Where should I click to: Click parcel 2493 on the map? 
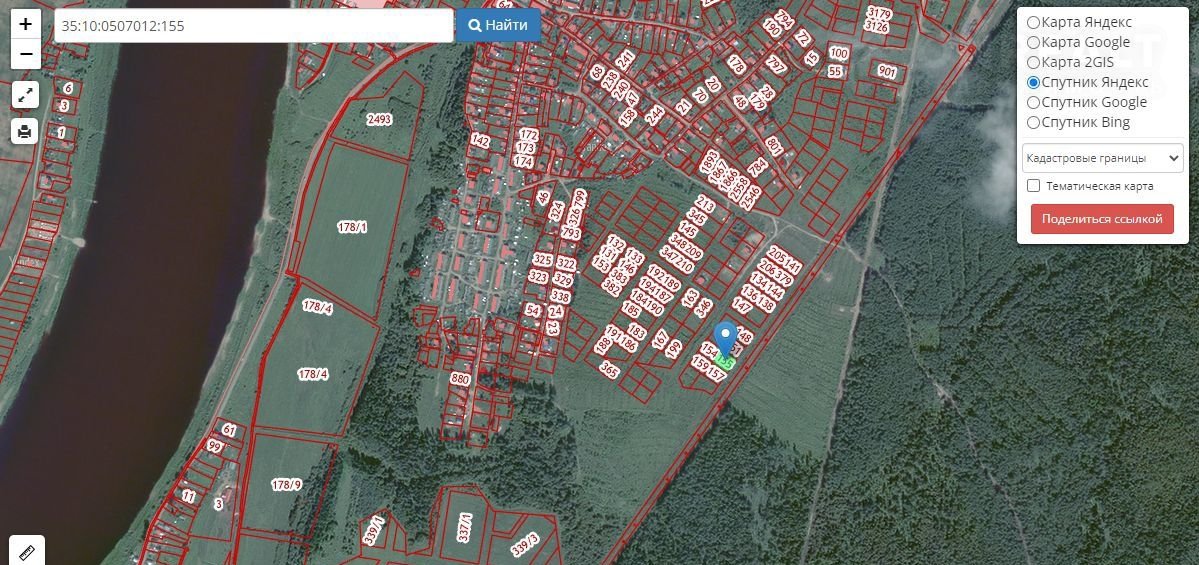379,119
